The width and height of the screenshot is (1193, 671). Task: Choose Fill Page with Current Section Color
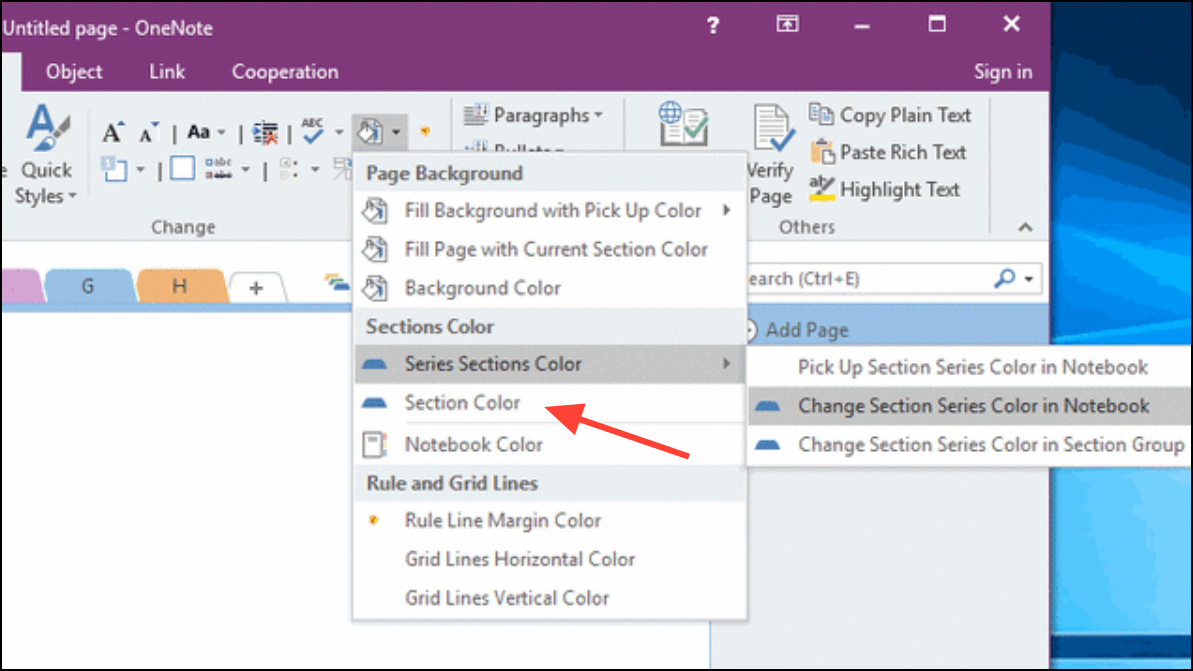tap(549, 250)
